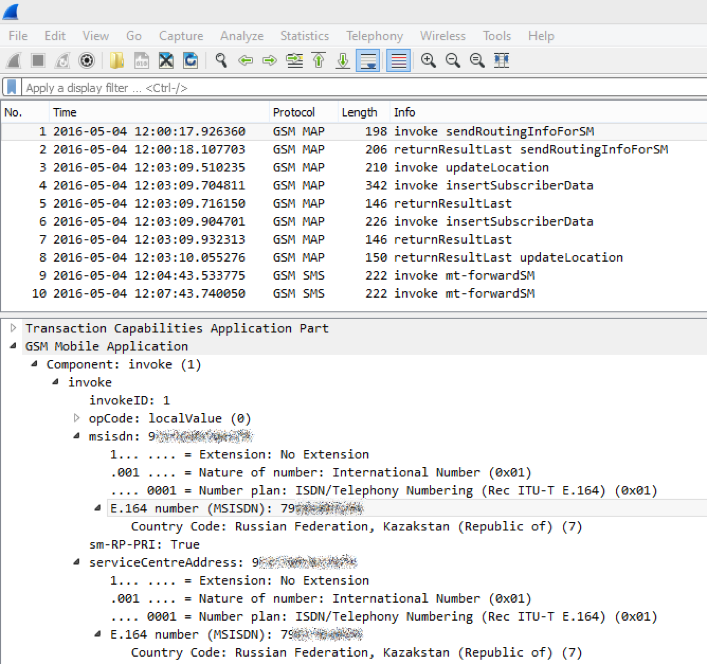Click the resize columns icon
This screenshot has width=707, height=664.
tap(501, 60)
